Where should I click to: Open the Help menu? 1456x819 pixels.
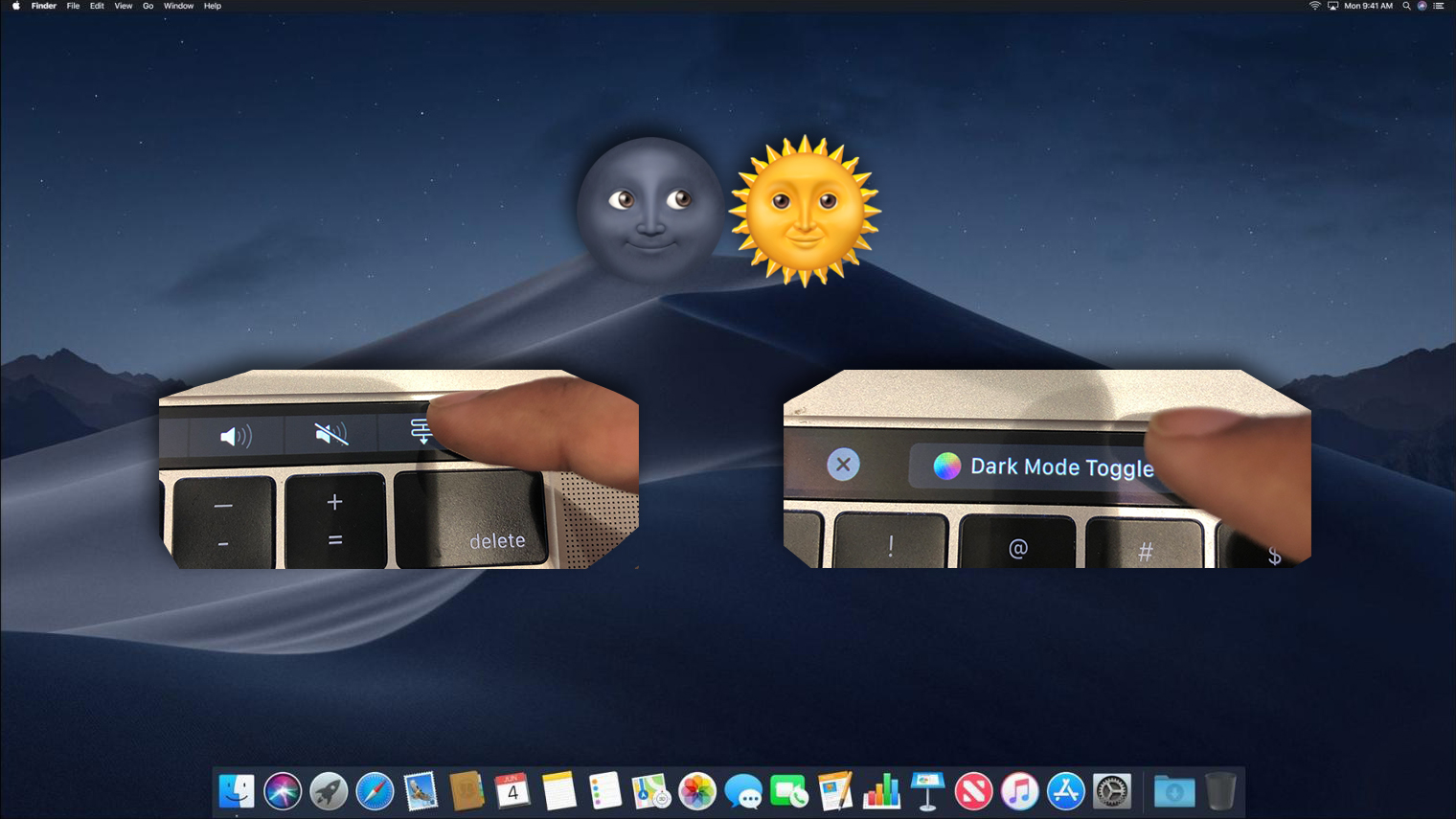pos(213,6)
